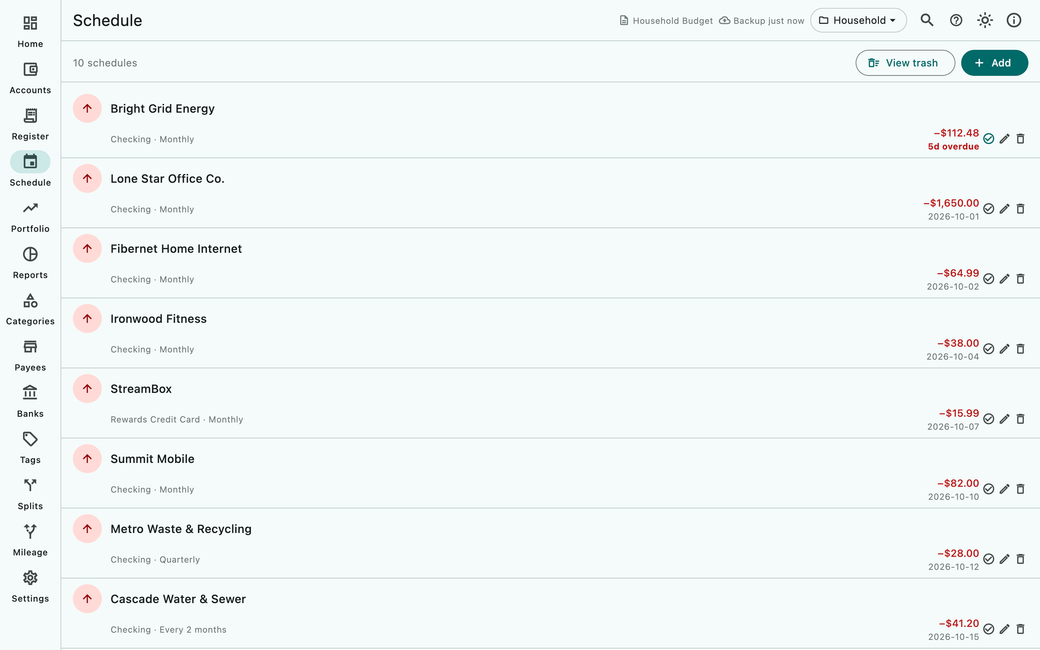Select the Bright Grid Energy row title

coord(162,109)
